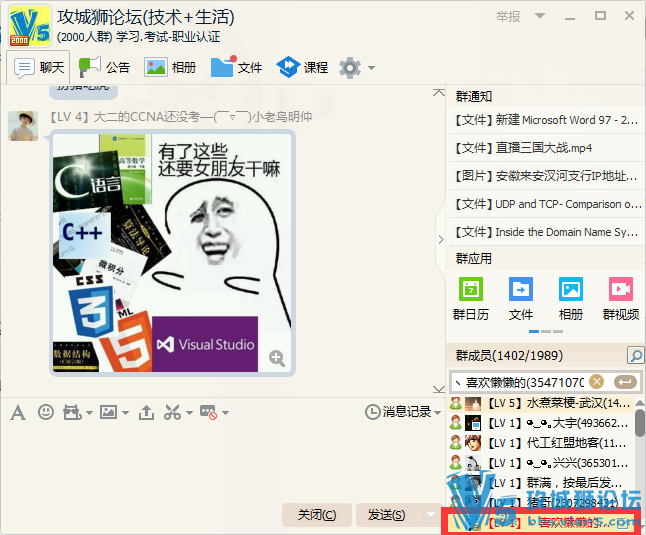The image size is (646, 535).
Task: Select member 水煮菜梗-武汉
Action: 541,403
